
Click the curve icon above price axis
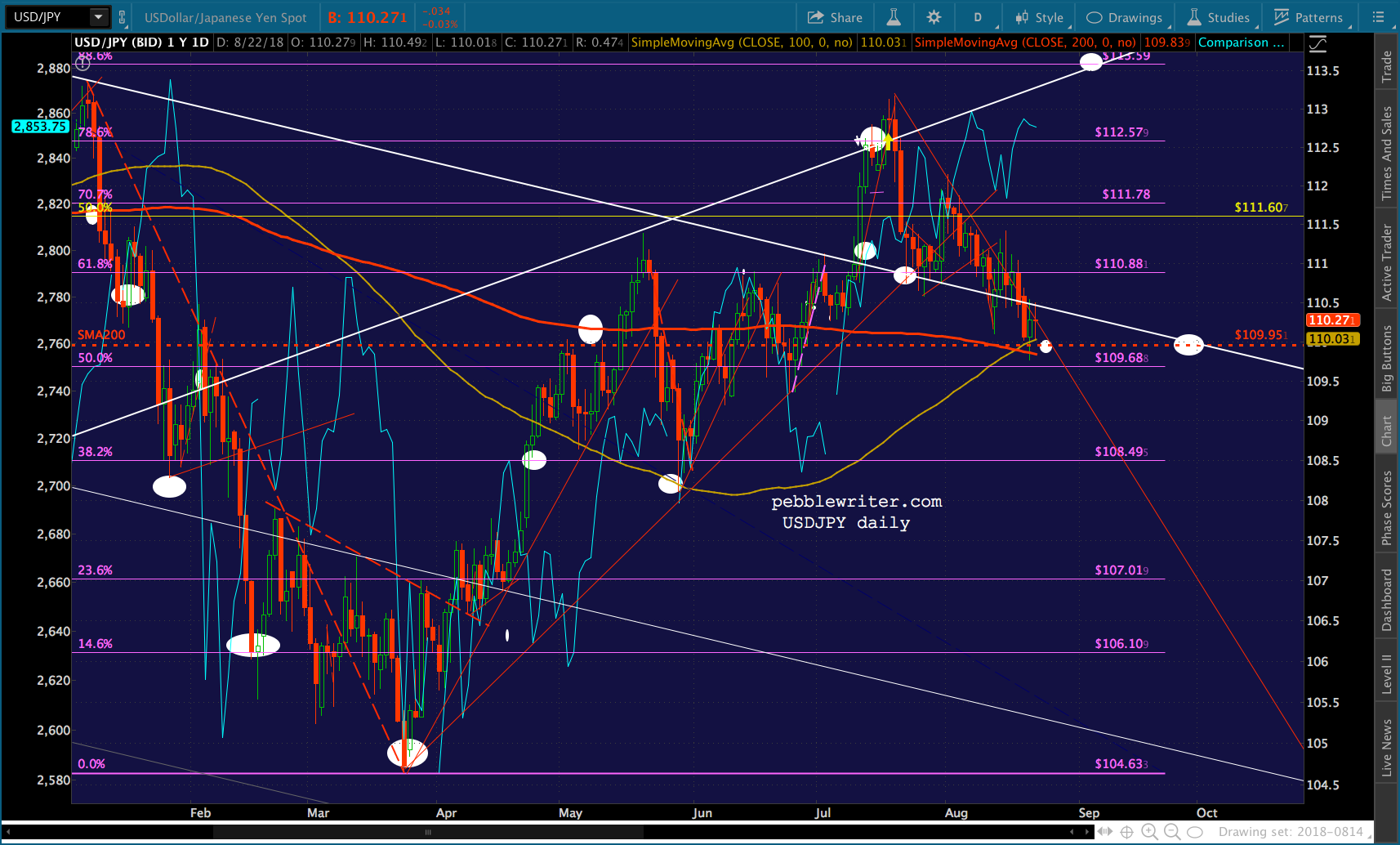1317,43
